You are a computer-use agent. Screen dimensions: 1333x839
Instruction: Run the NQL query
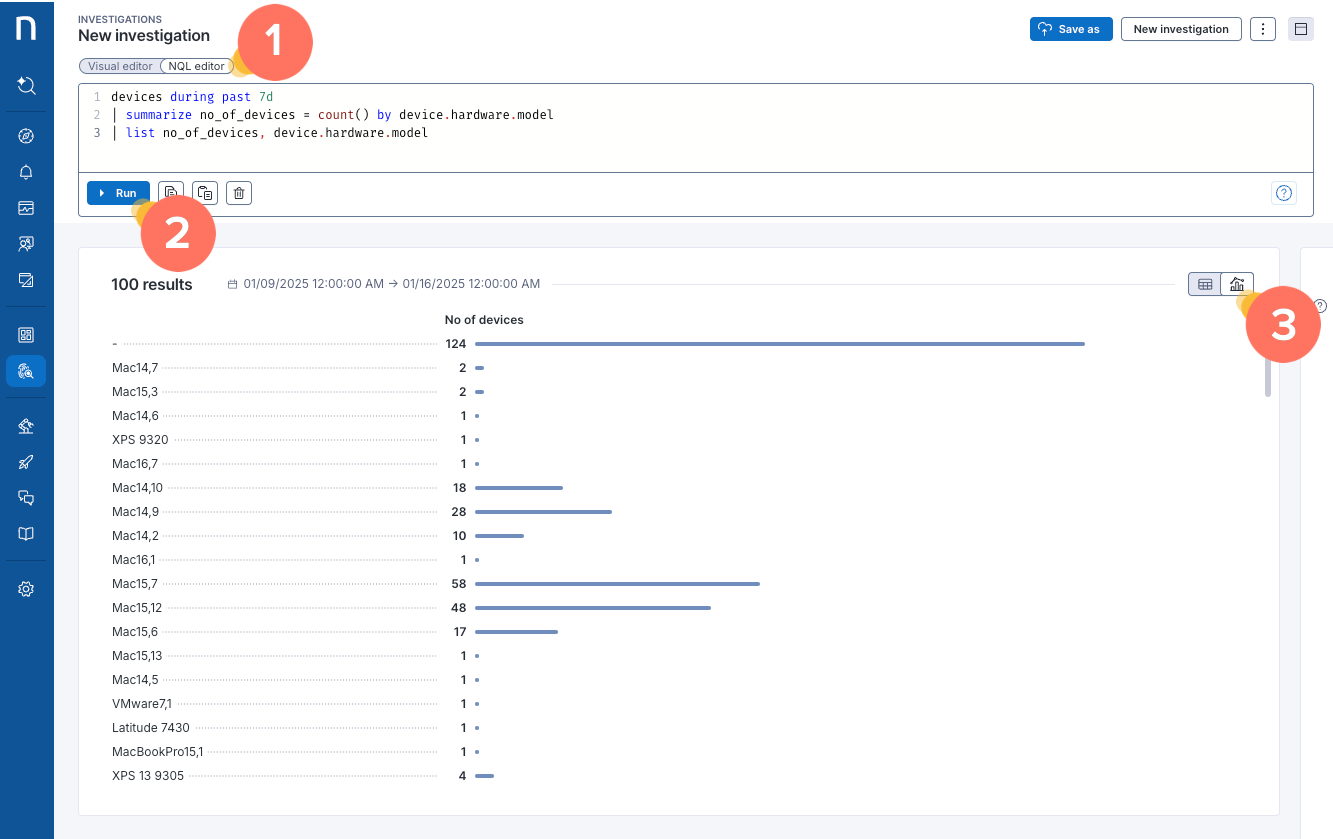coord(118,192)
